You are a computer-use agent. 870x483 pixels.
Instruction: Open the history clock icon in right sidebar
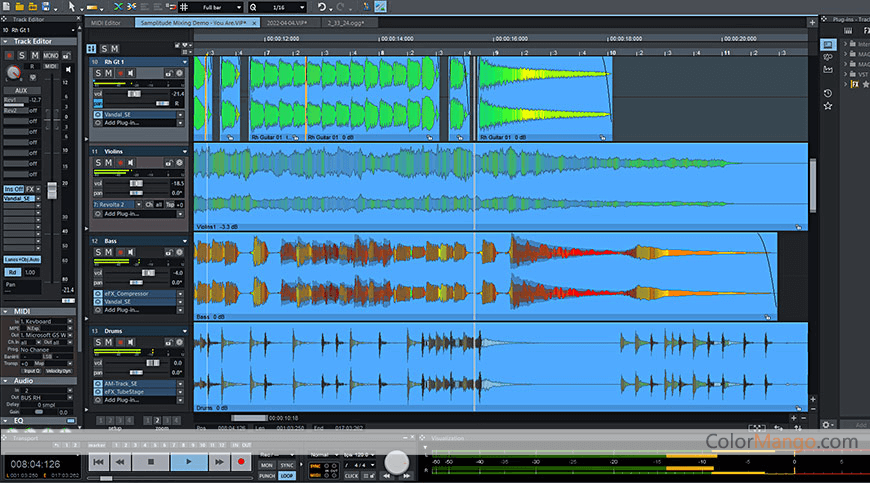coord(828,93)
